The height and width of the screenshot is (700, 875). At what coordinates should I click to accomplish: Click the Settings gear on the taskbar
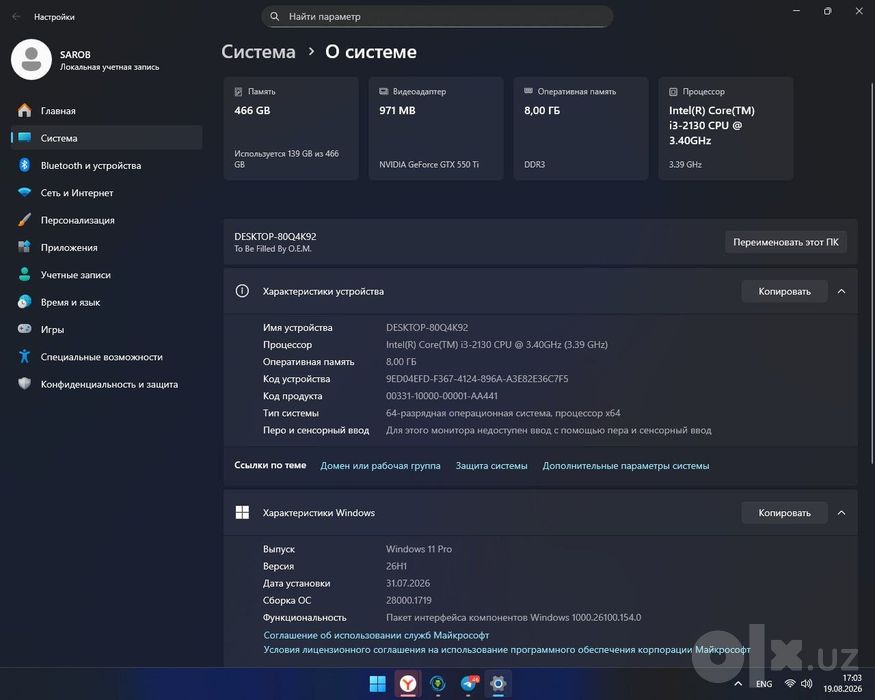click(x=498, y=684)
